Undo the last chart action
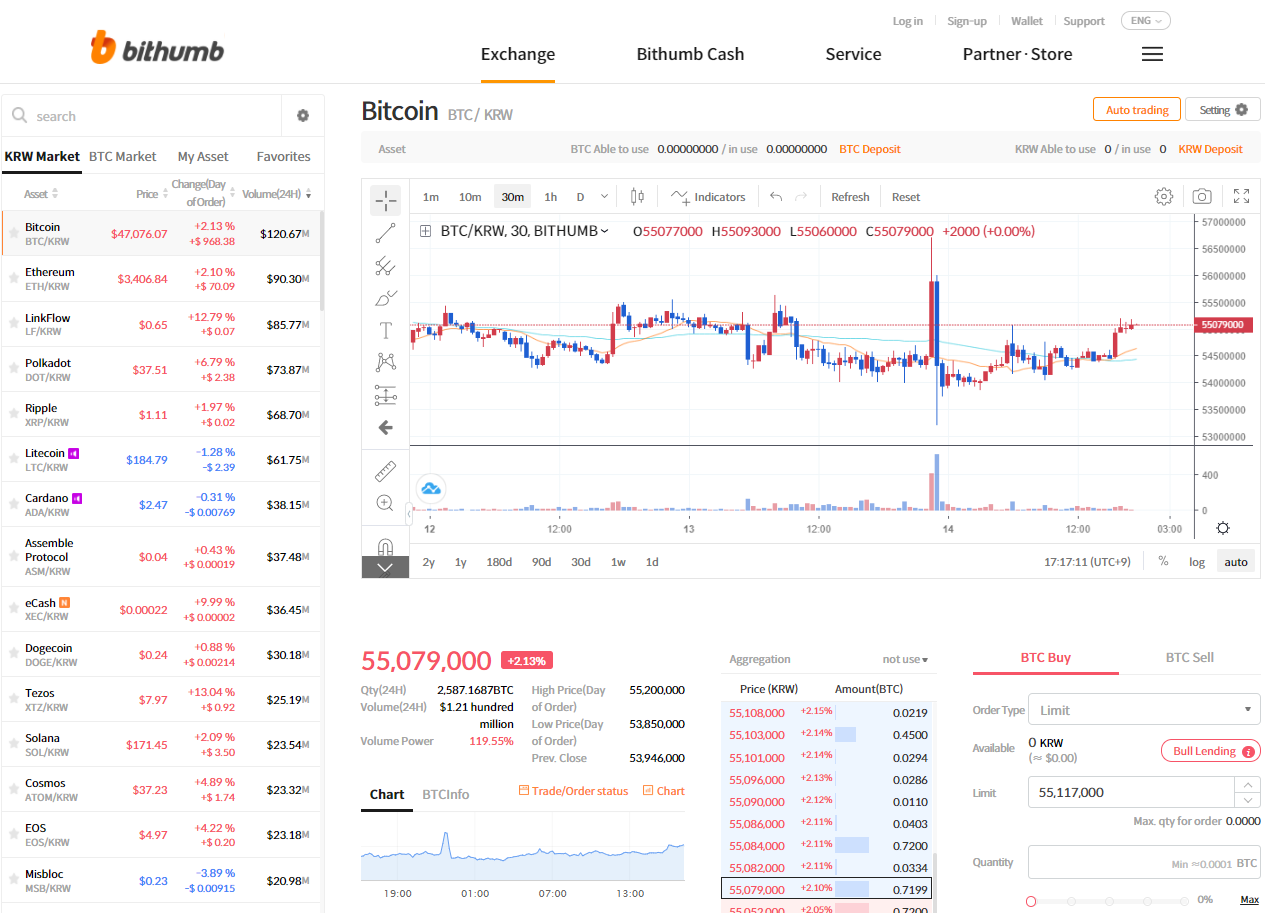Screen dimensions: 1265x913 coord(776,197)
